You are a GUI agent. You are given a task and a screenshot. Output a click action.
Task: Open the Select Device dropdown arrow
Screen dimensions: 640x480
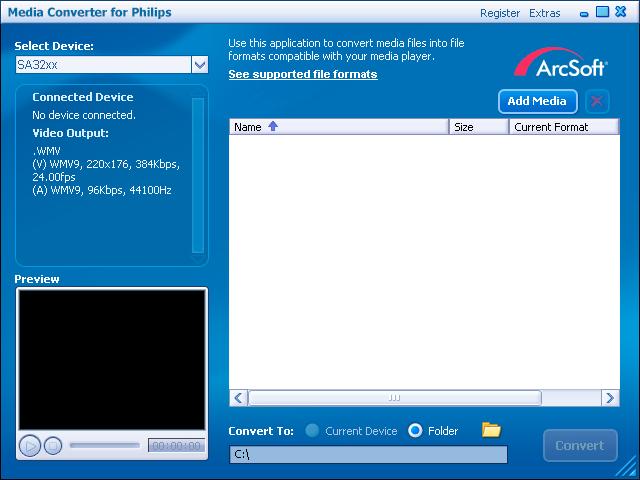(x=200, y=64)
